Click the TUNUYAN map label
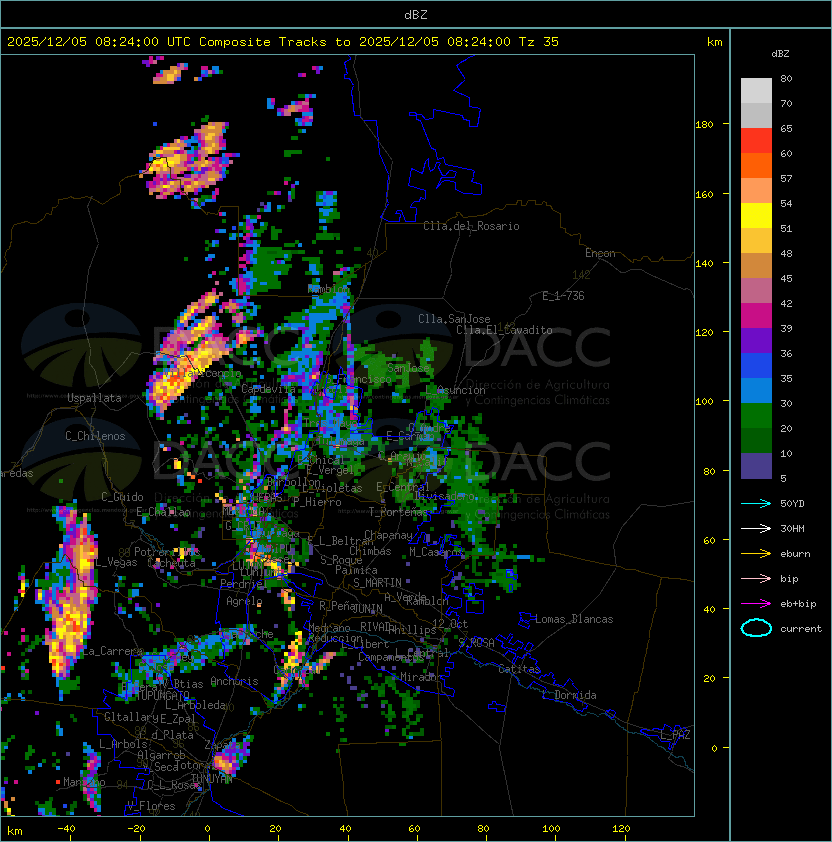Screen dimensions: 832x842 (x=212, y=778)
